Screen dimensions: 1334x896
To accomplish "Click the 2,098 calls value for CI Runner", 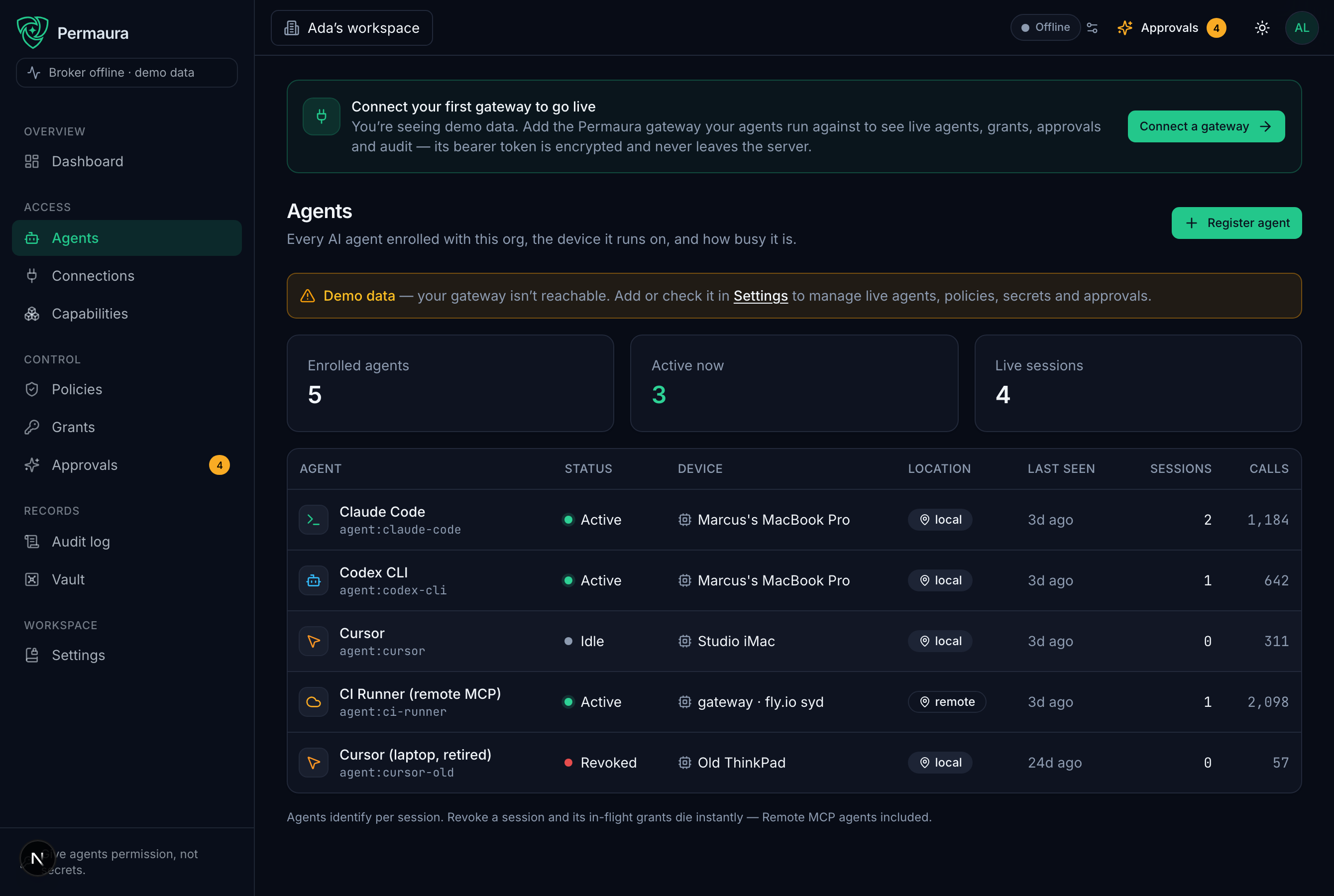I will (1268, 702).
